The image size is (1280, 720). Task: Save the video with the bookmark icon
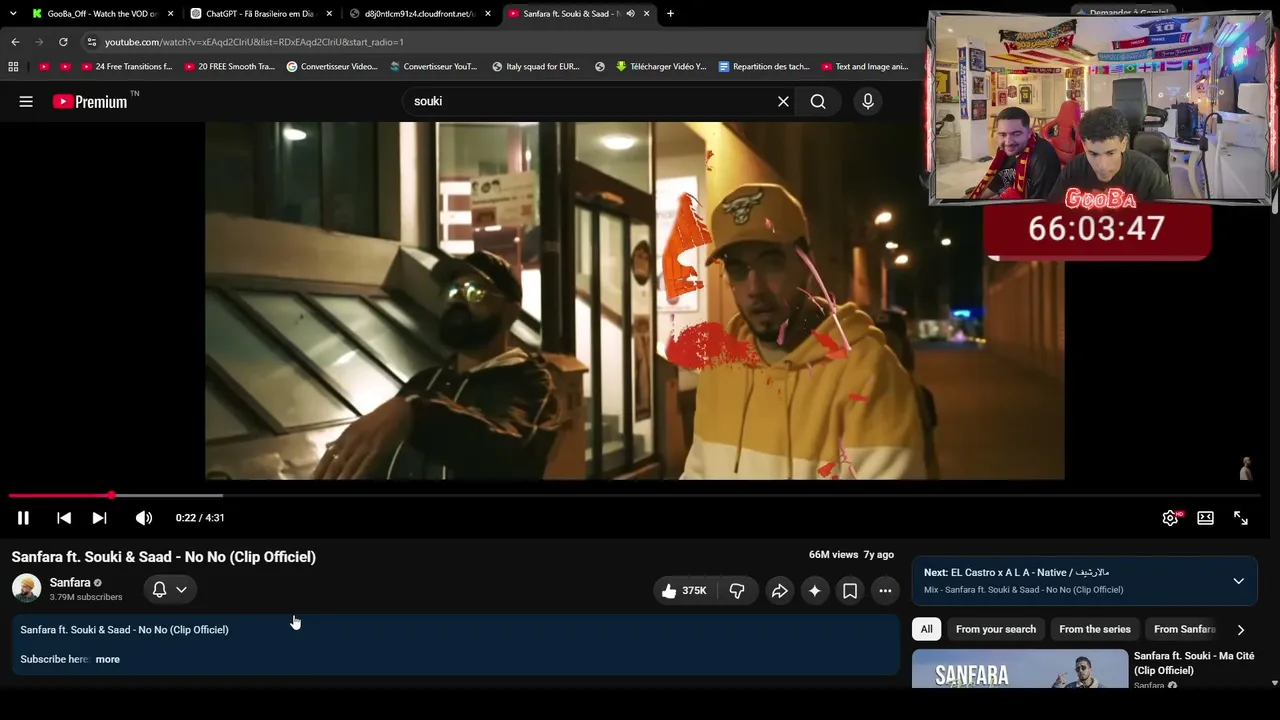pos(850,591)
